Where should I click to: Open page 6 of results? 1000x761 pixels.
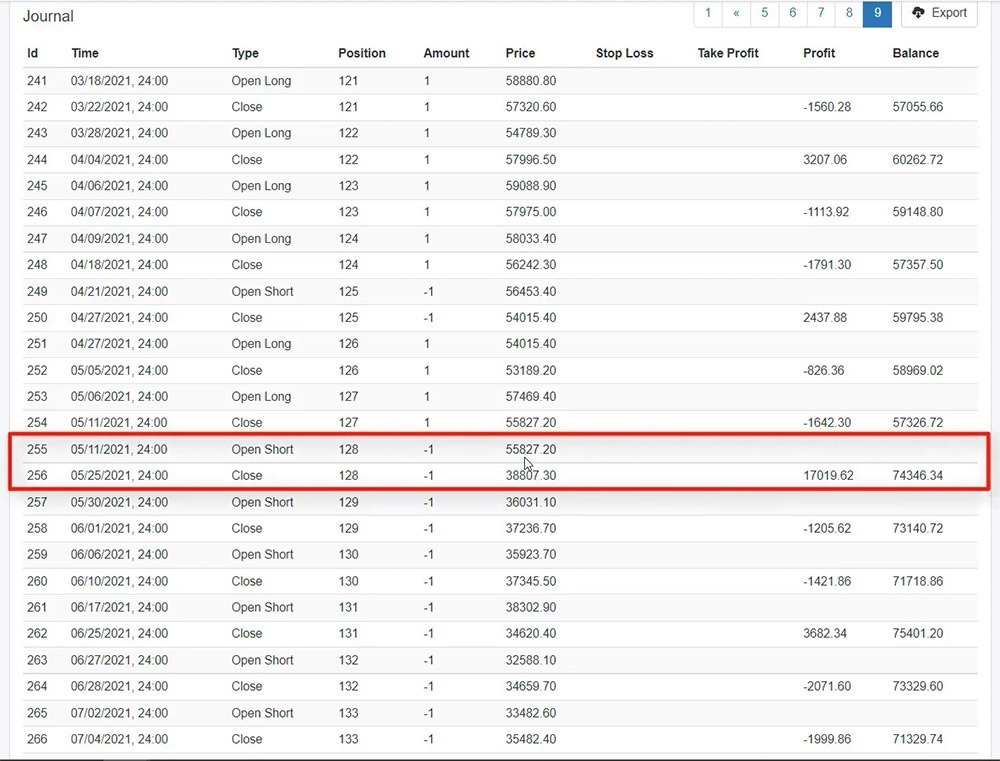coord(792,13)
